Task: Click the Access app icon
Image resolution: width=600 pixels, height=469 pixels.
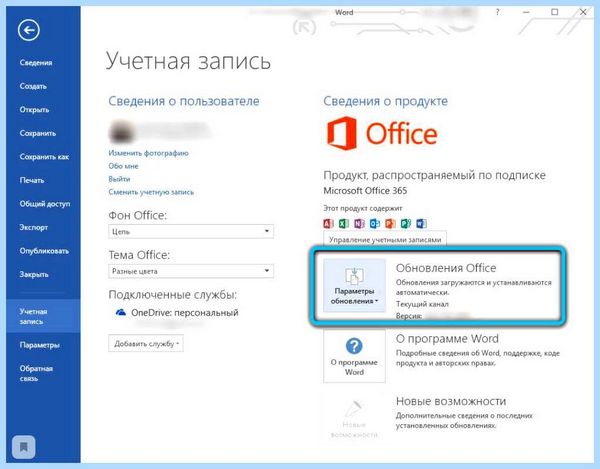Action: click(328, 223)
